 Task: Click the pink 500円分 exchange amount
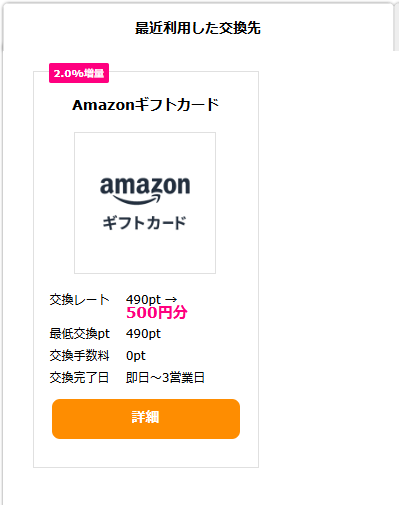tap(157, 313)
